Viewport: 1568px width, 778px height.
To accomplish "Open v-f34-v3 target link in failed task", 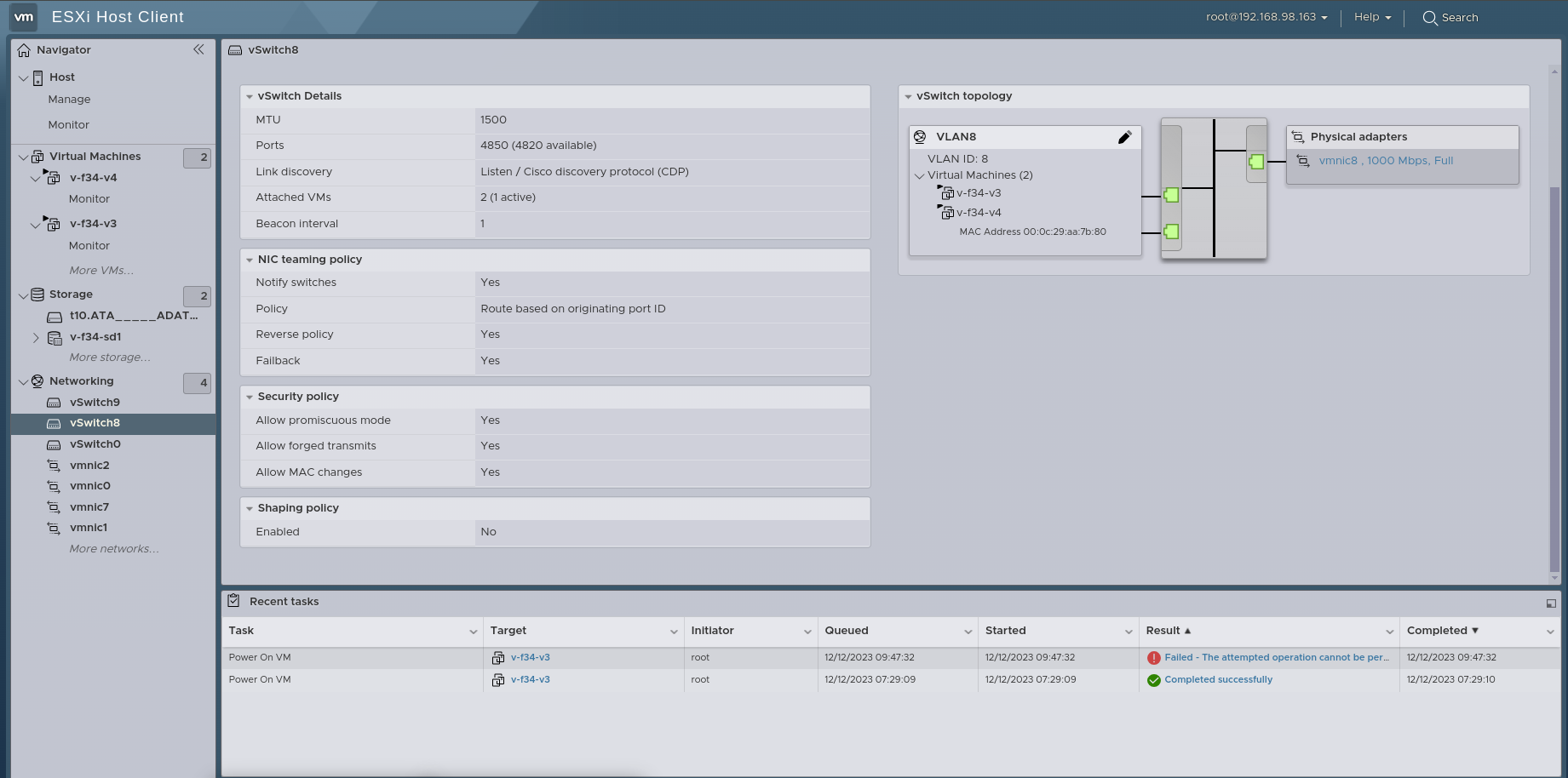I will pos(530,658).
